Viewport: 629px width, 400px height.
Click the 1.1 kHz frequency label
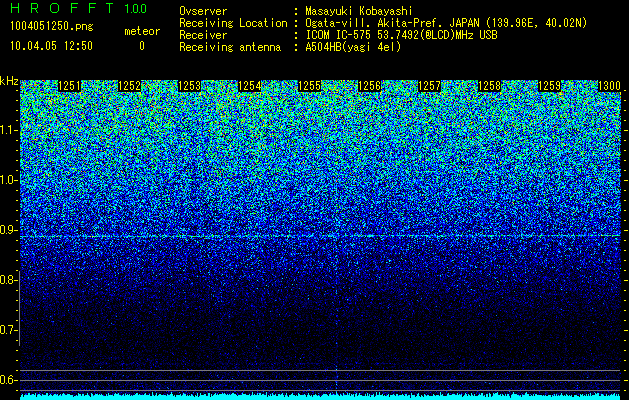point(7,130)
